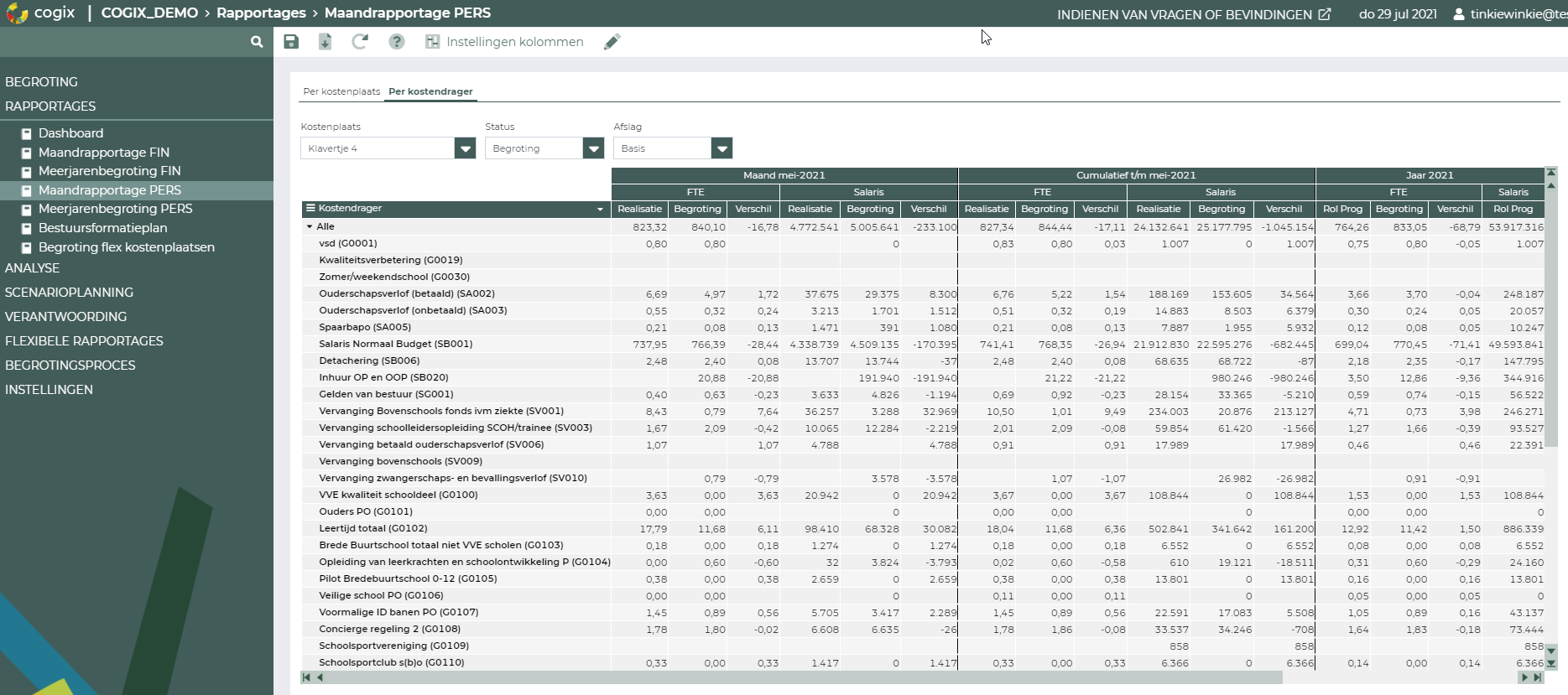Select the Maand mei-2021 group header
Screen dimensions: 1568x695
784,175
